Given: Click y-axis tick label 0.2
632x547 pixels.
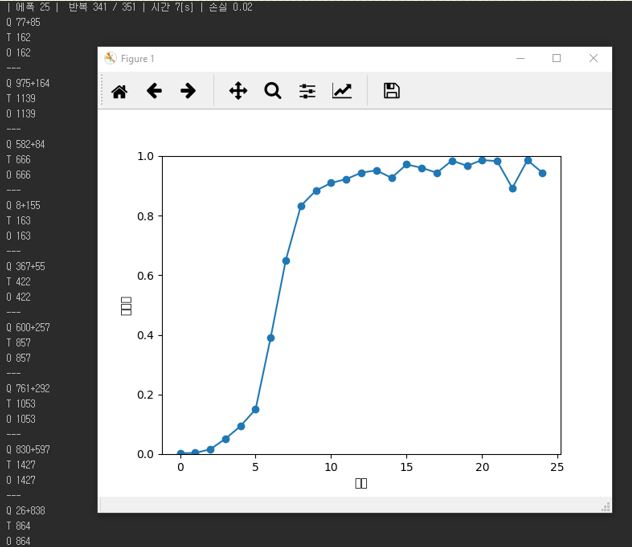Looking at the screenshot, I should [x=145, y=395].
